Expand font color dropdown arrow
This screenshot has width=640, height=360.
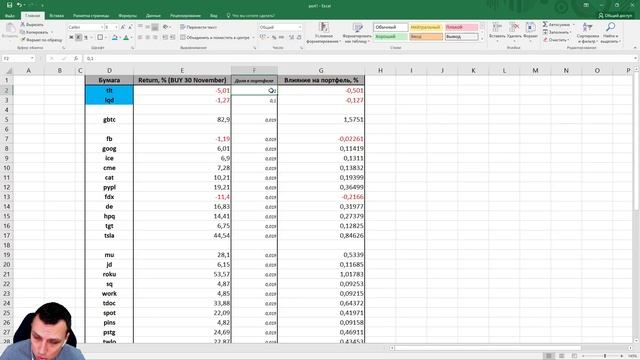click(131, 38)
